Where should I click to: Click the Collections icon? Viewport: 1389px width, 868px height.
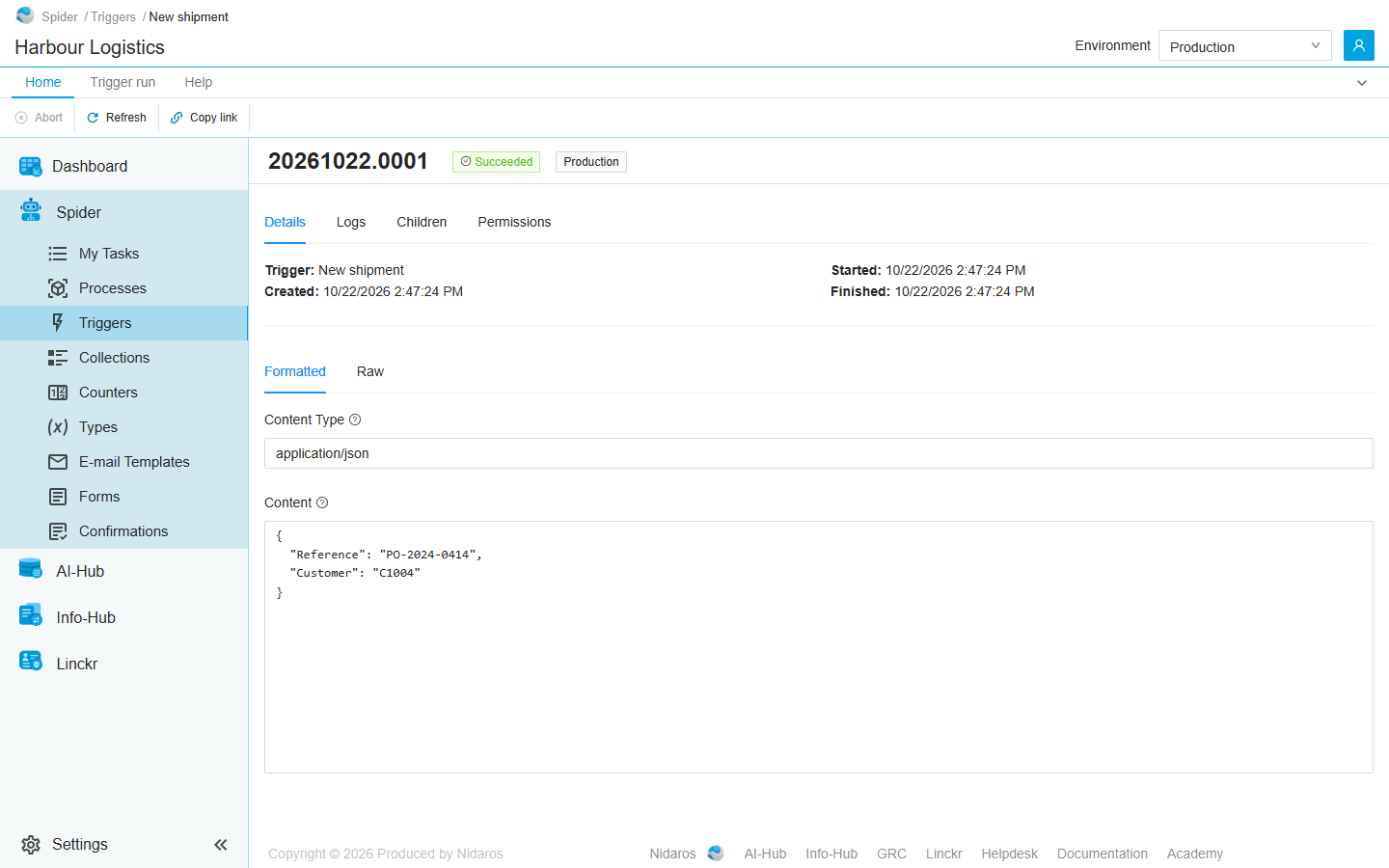click(x=58, y=358)
